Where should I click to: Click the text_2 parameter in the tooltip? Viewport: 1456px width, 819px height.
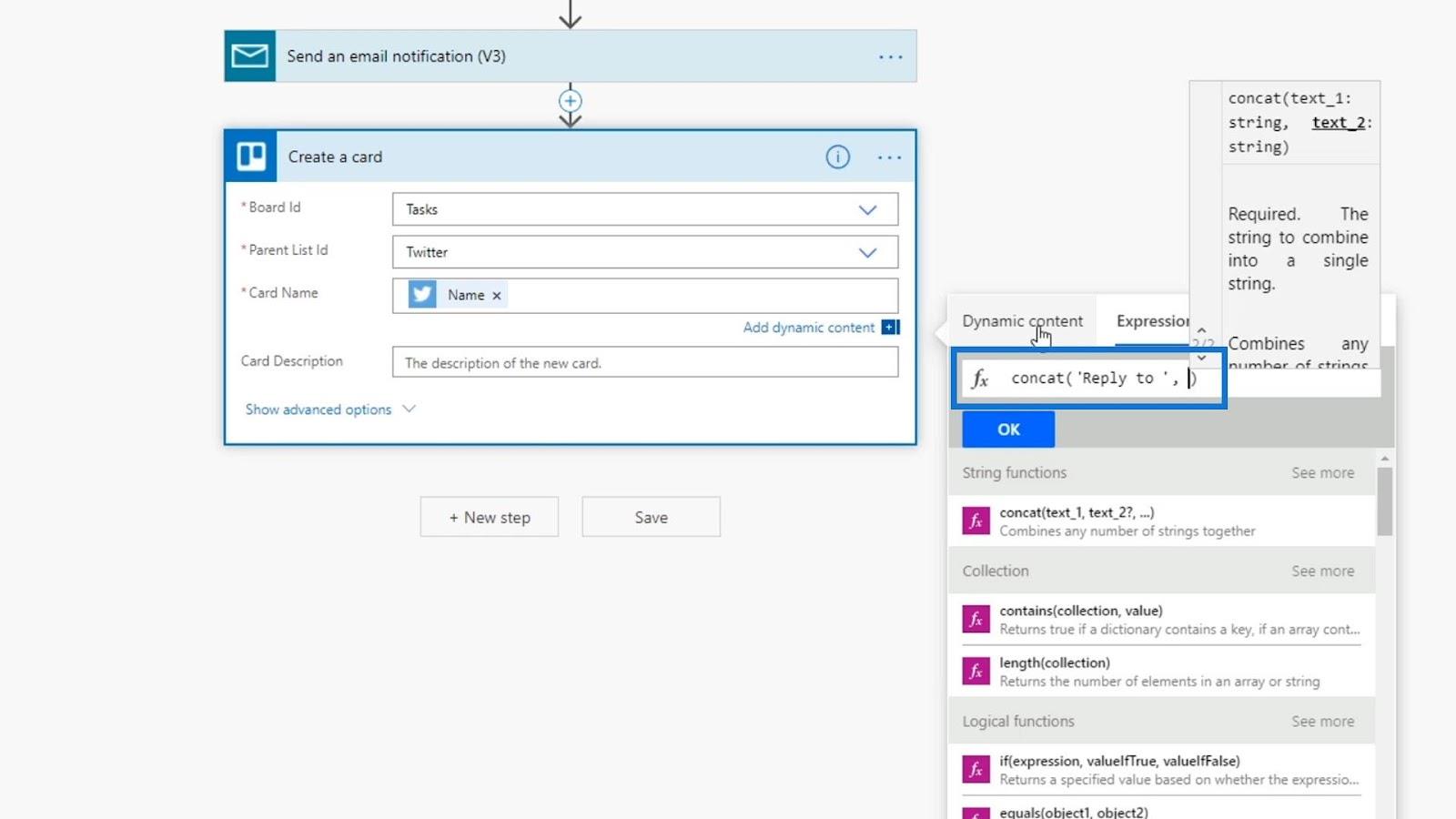pos(1338,122)
